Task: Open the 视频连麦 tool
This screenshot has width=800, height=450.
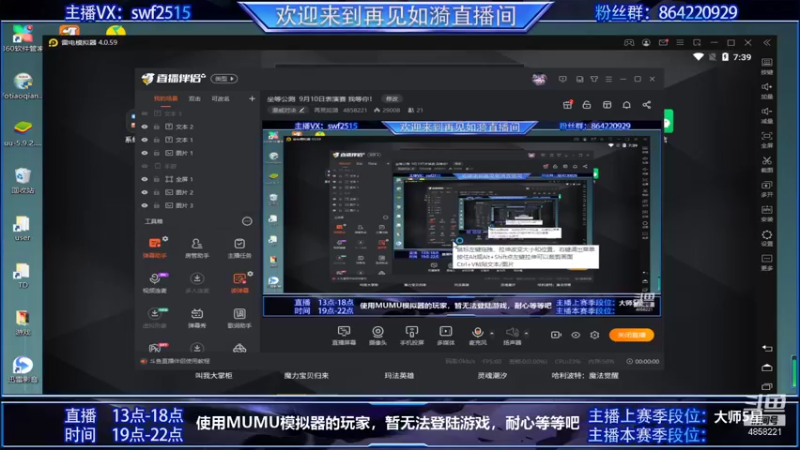Action: [155, 282]
